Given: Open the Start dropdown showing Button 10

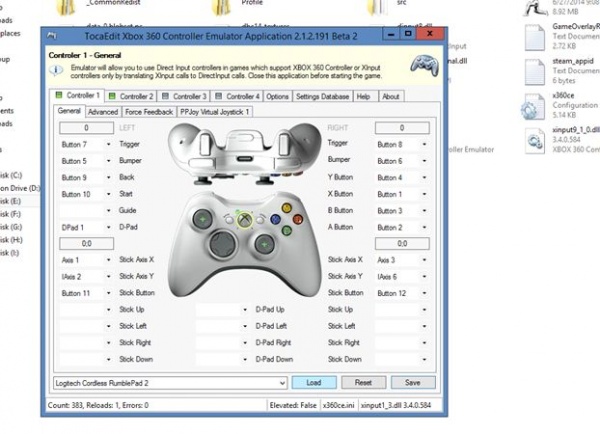Looking at the screenshot, I should [86, 194].
